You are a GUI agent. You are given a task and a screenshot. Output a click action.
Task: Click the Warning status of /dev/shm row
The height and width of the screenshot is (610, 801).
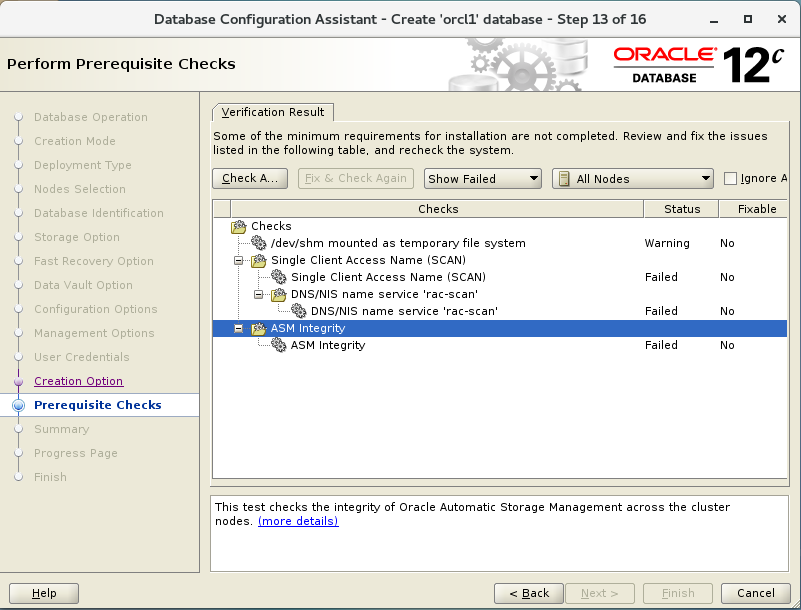(x=667, y=243)
